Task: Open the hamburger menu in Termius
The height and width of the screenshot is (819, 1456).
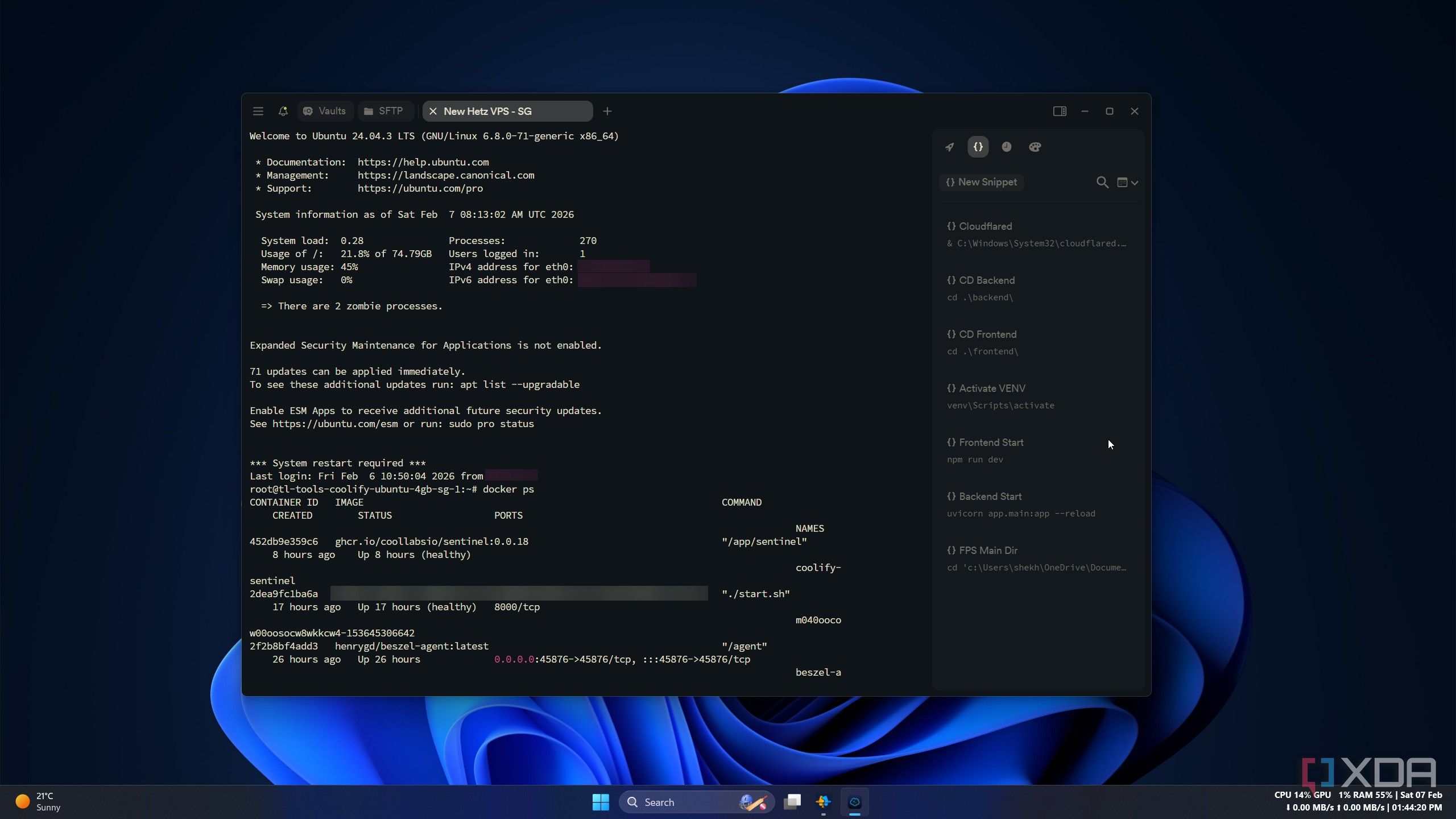Action: [258, 111]
